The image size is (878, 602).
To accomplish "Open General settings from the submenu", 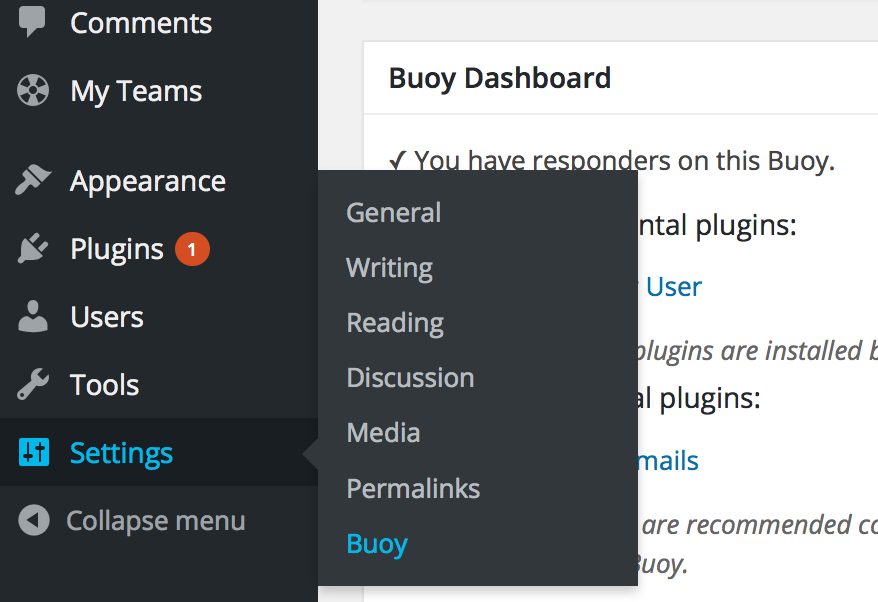I will (x=393, y=212).
